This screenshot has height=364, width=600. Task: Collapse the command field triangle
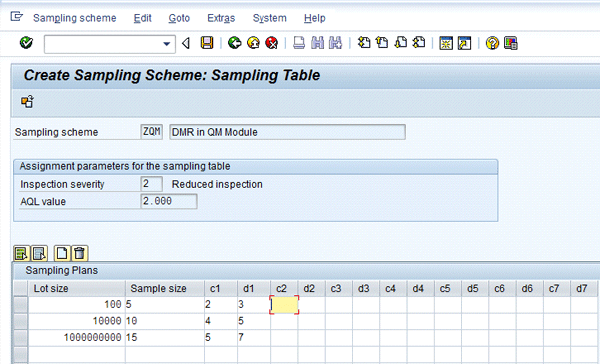click(186, 43)
